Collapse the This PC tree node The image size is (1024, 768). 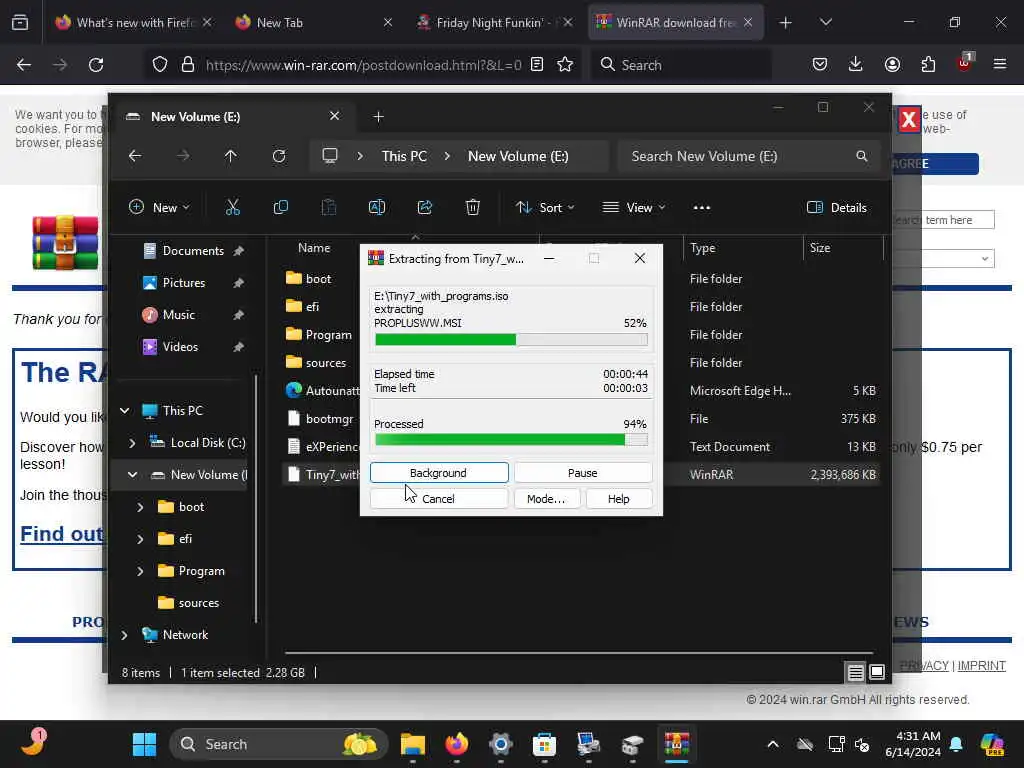(125, 411)
